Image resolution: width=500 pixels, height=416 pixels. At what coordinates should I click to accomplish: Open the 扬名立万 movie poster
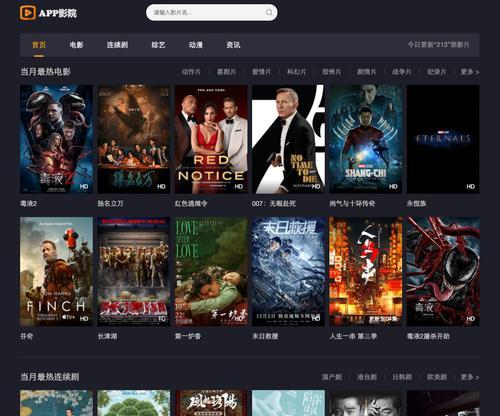coord(134,139)
